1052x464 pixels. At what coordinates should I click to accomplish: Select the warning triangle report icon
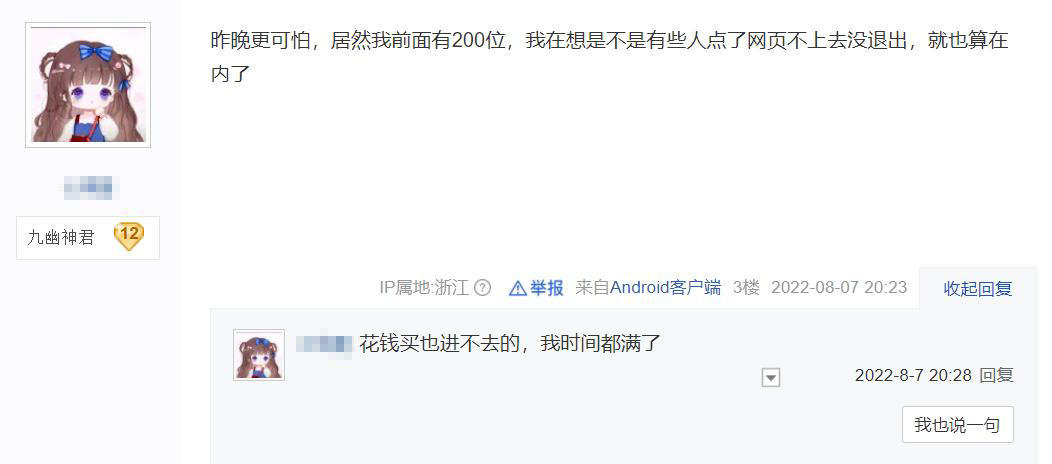tap(517, 288)
